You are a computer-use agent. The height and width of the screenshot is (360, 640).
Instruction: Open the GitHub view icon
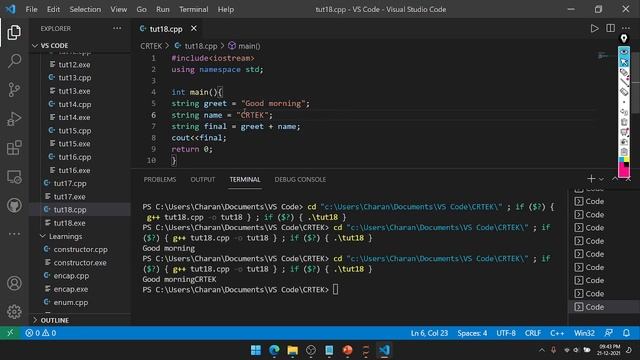click(14, 205)
